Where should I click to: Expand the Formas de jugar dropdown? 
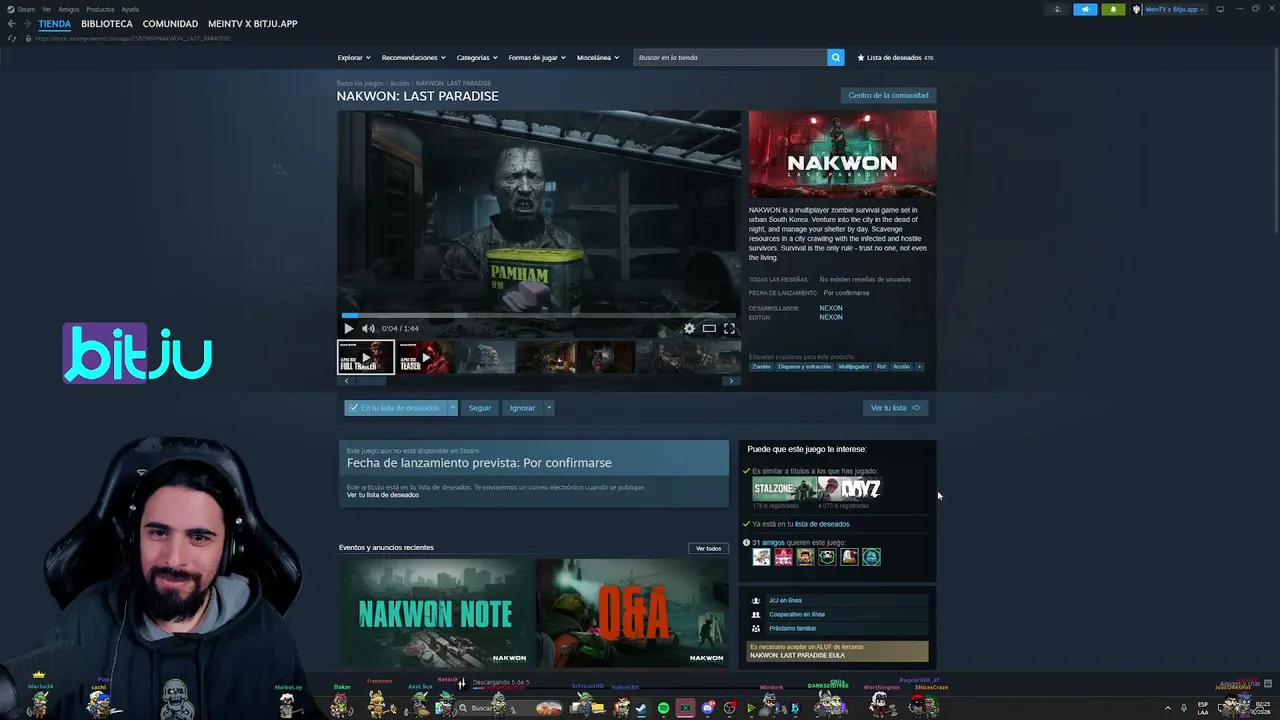[x=537, y=57]
